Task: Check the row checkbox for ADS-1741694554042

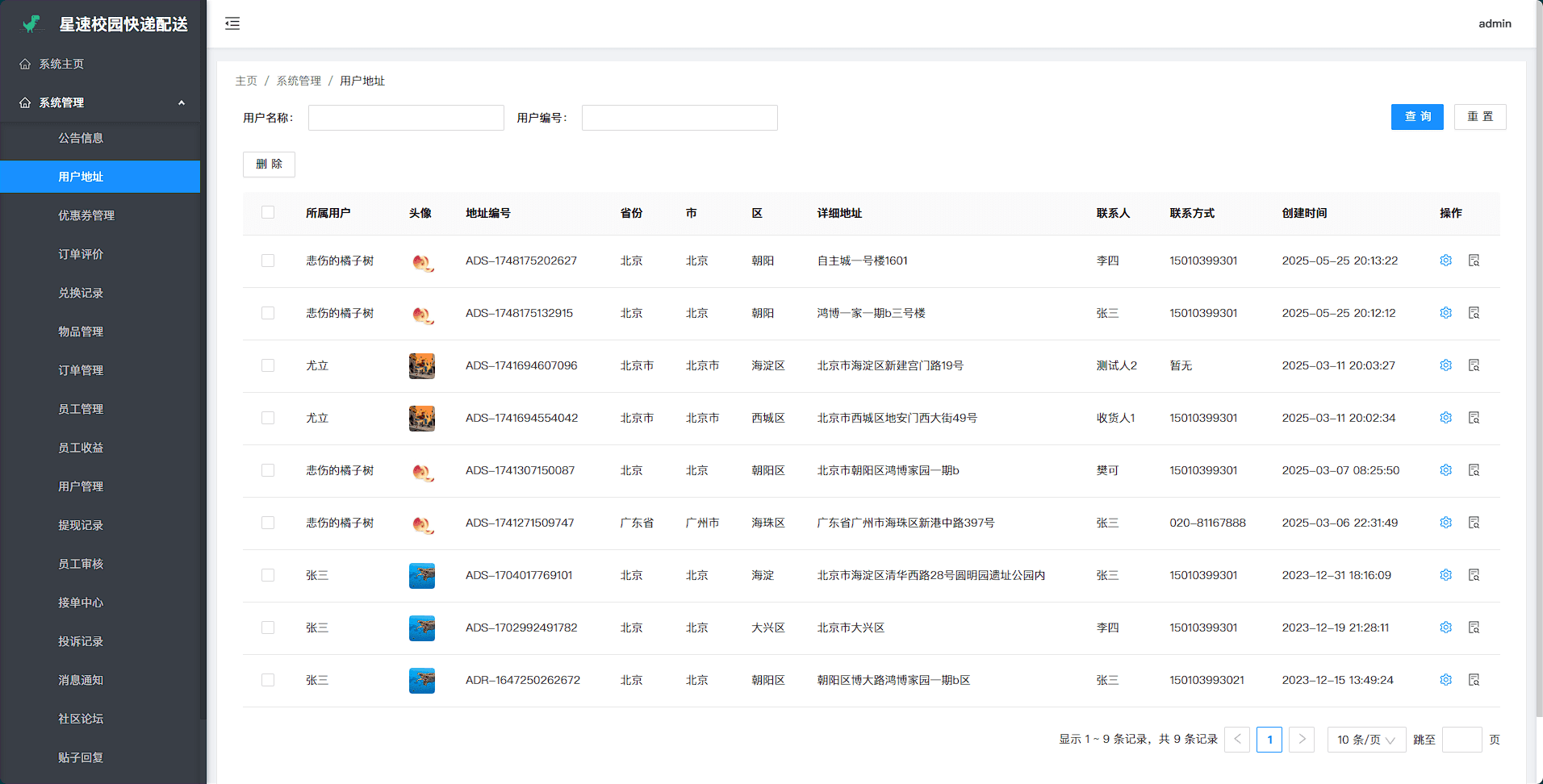Action: pos(268,418)
